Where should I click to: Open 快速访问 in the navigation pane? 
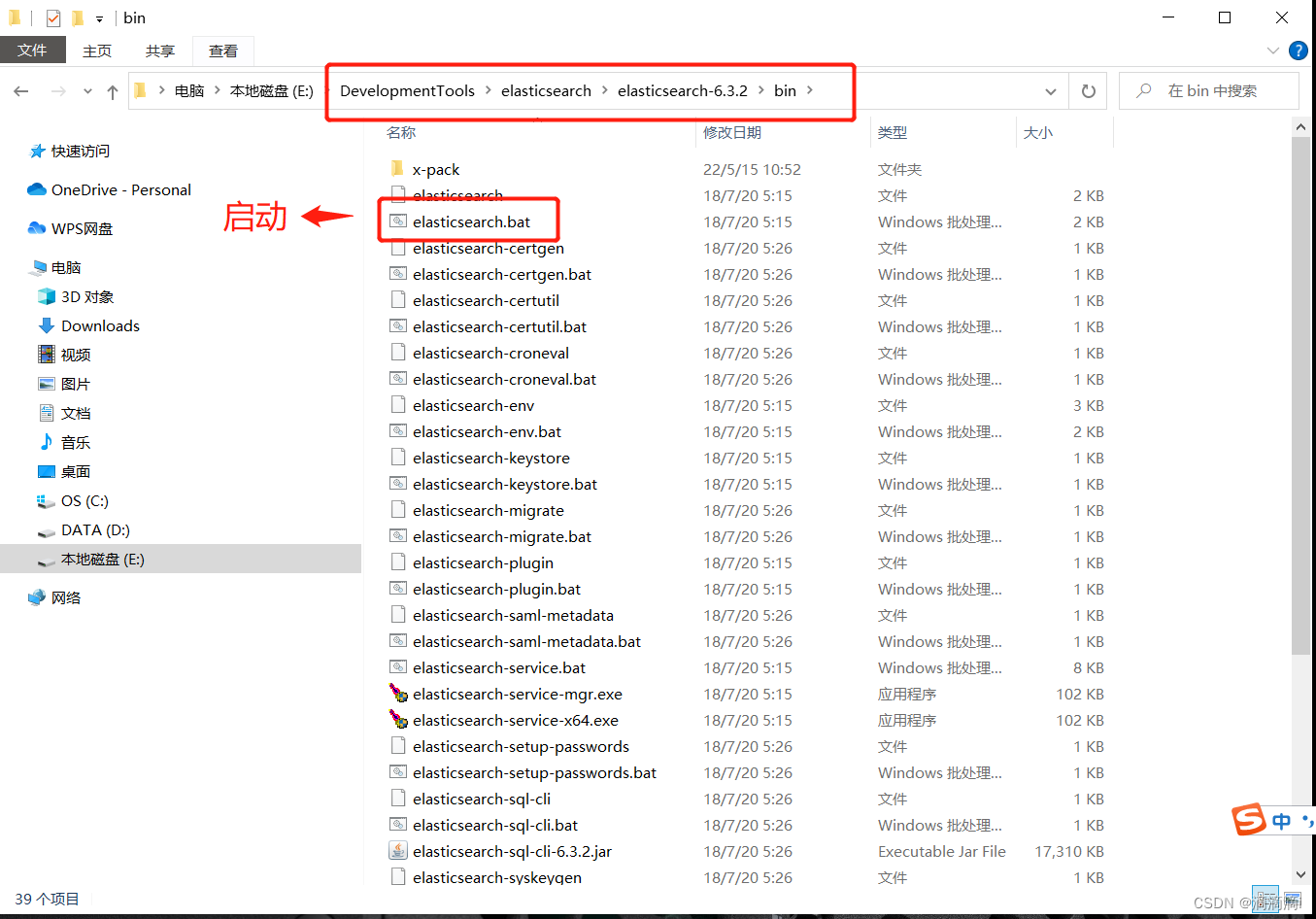click(x=81, y=152)
